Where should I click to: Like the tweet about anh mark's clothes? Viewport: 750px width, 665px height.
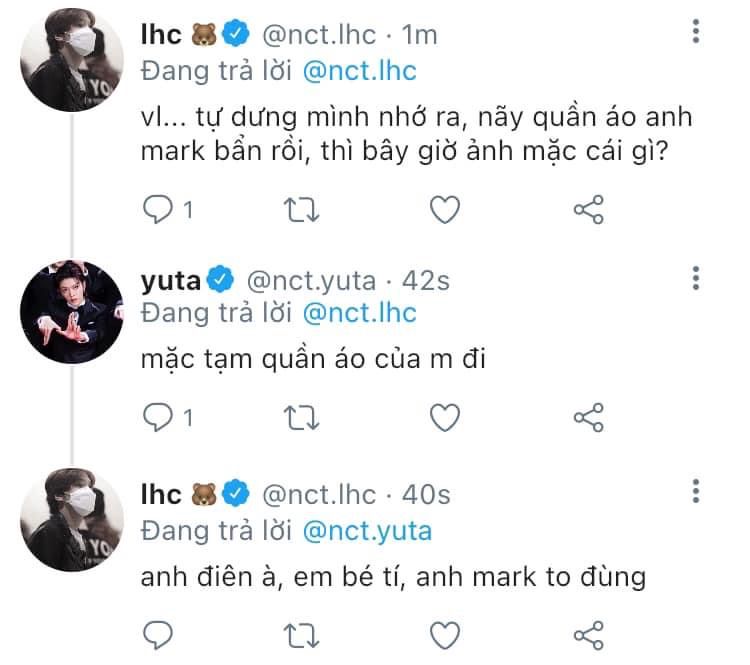click(x=443, y=210)
